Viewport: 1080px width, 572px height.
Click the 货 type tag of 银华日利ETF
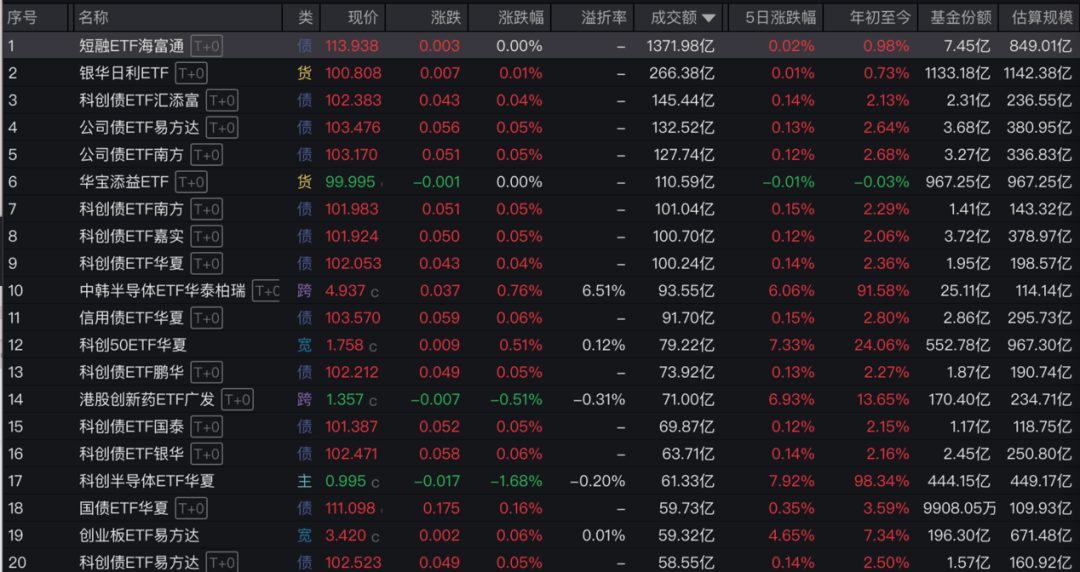tap(304, 73)
